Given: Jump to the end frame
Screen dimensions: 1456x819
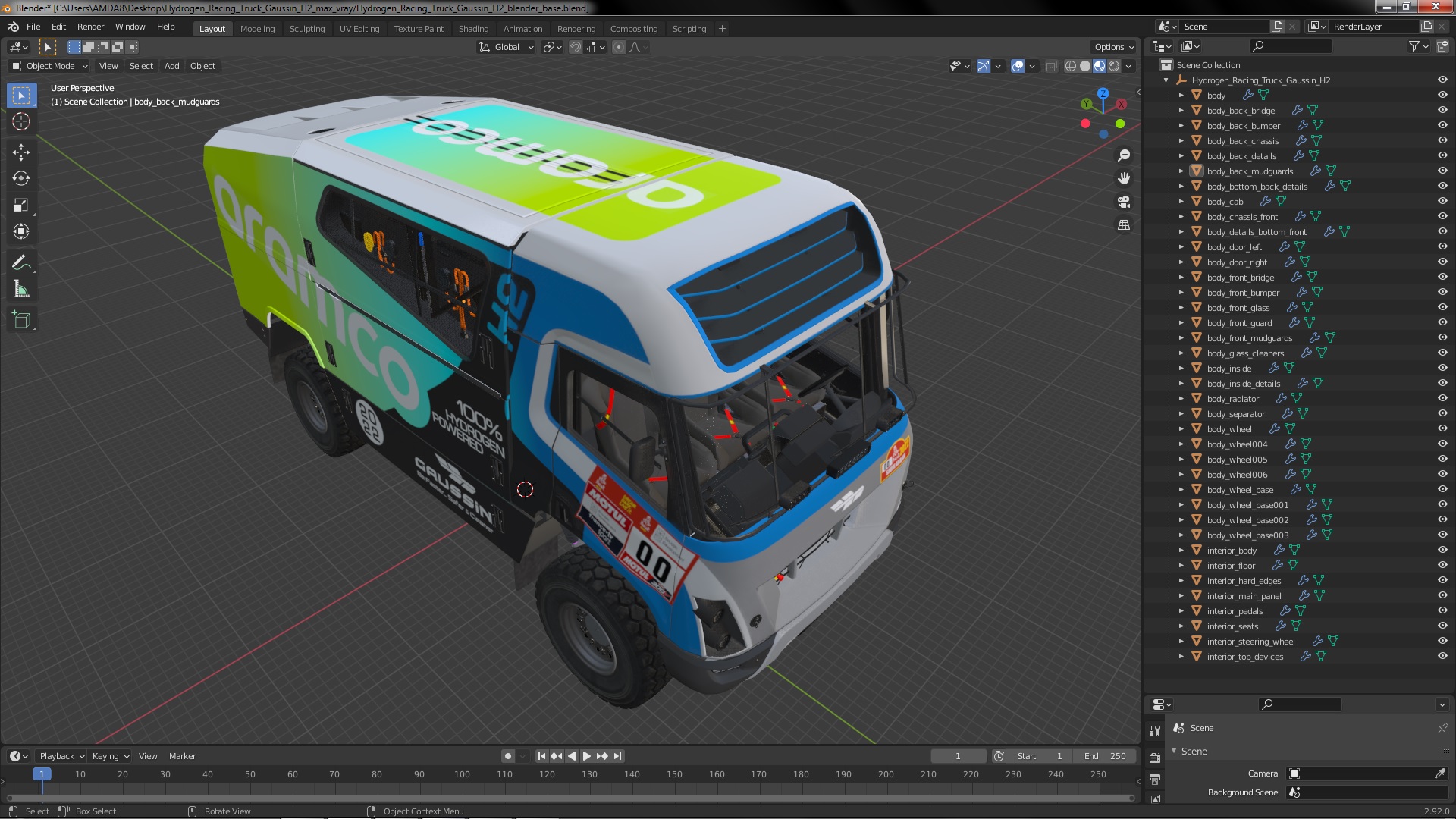Looking at the screenshot, I should [618, 756].
